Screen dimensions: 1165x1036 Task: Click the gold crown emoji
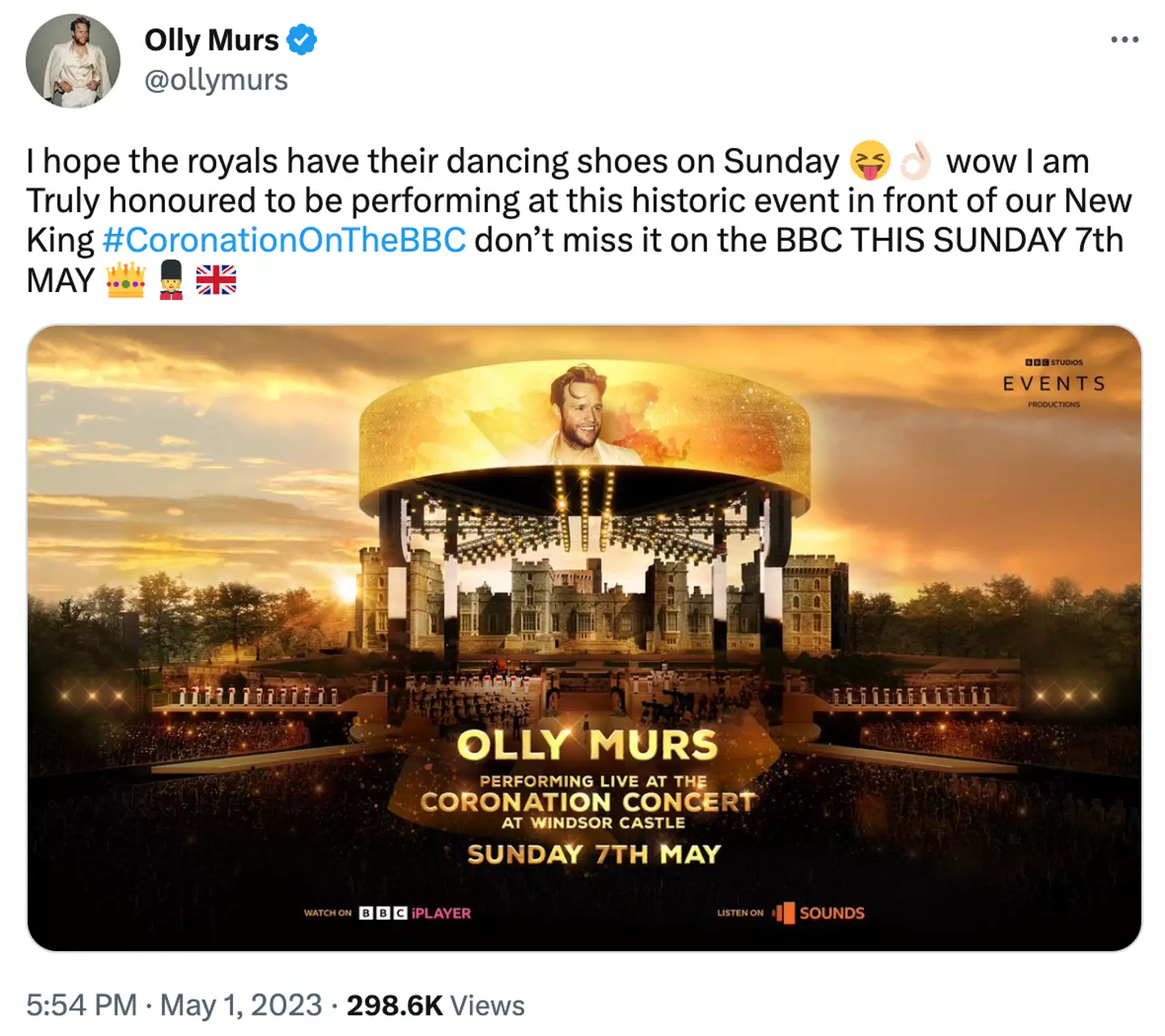tap(125, 280)
